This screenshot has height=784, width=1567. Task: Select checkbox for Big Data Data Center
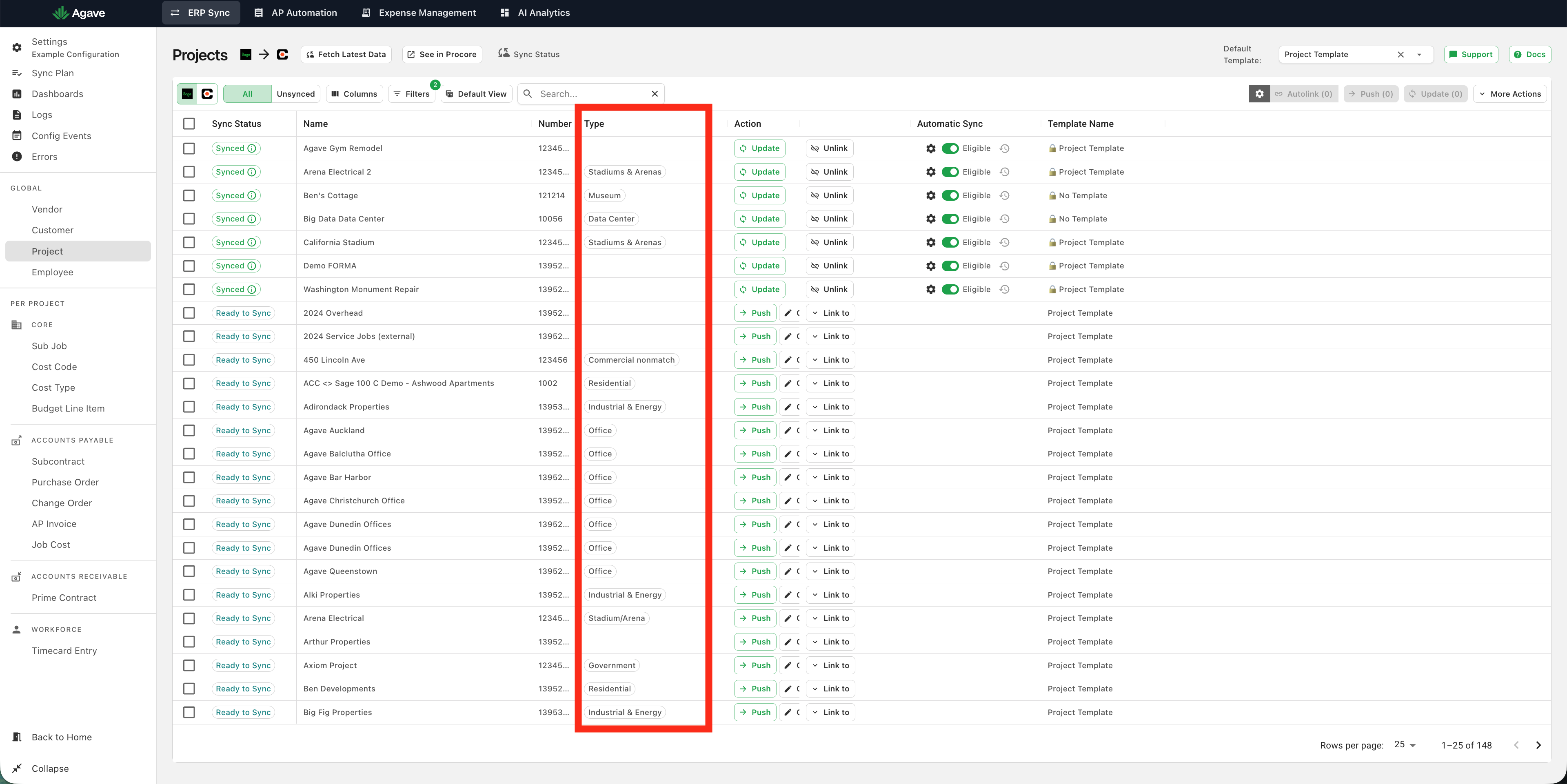click(189, 219)
